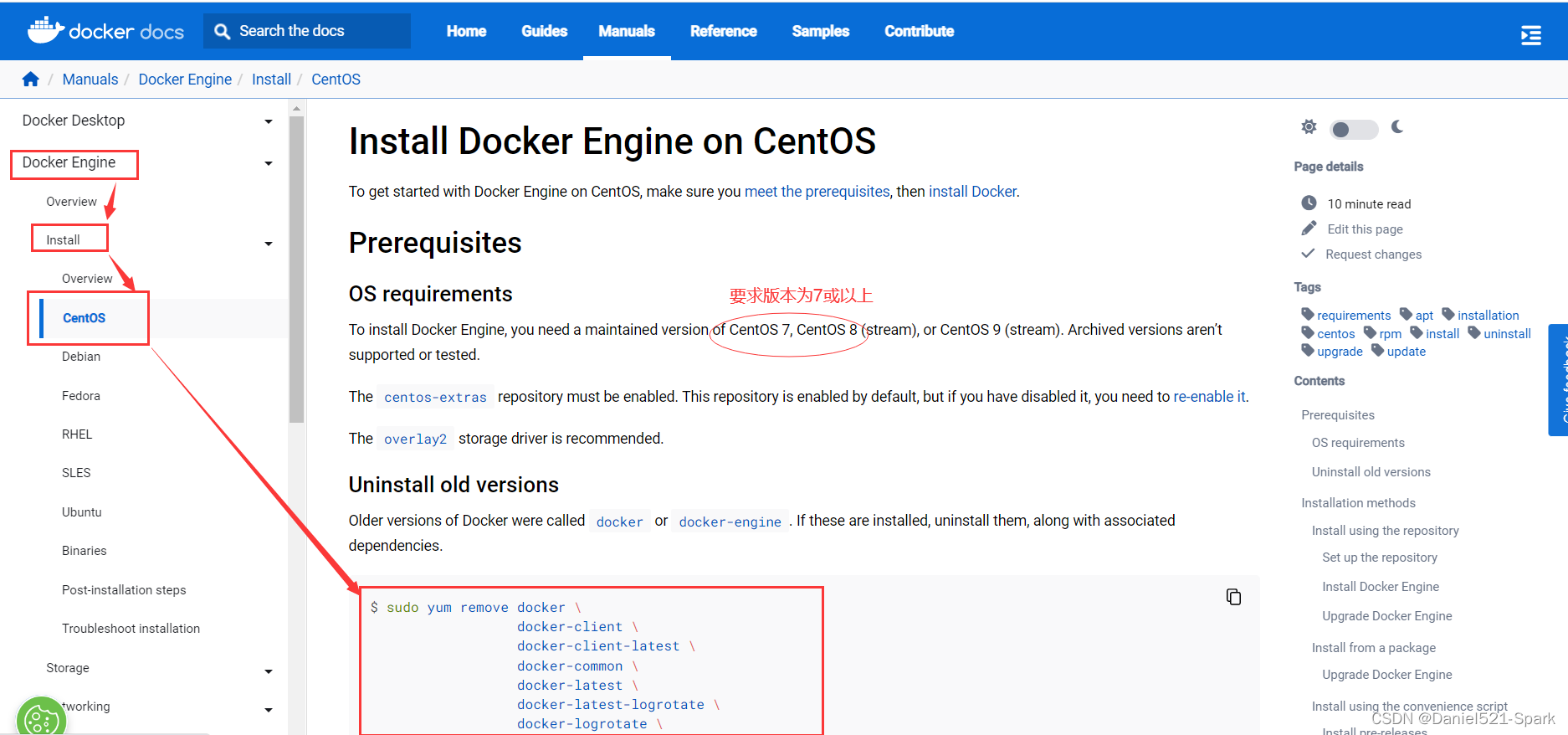
Task: Click into the Search the docs field
Action: coord(307,31)
